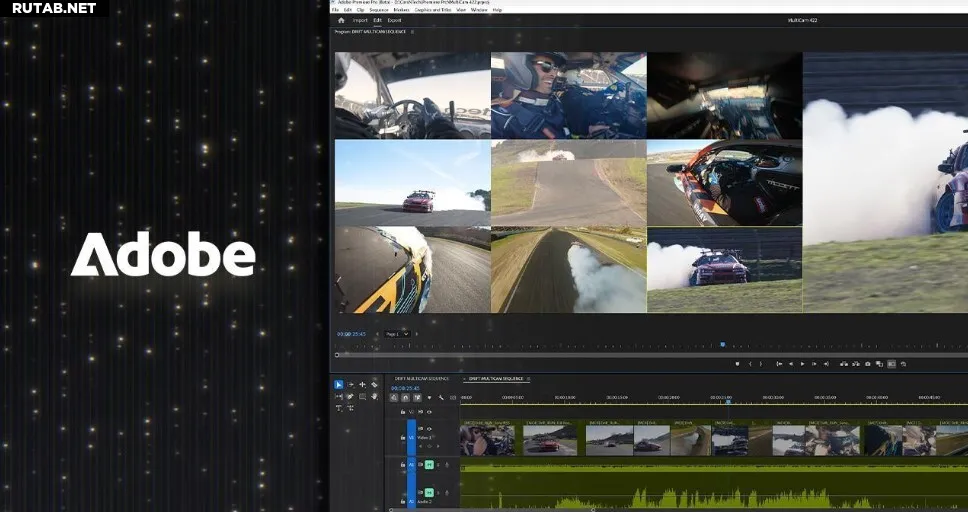This screenshot has width=968, height=512.
Task: Select the Ripple Edit tool
Action: coord(362,384)
